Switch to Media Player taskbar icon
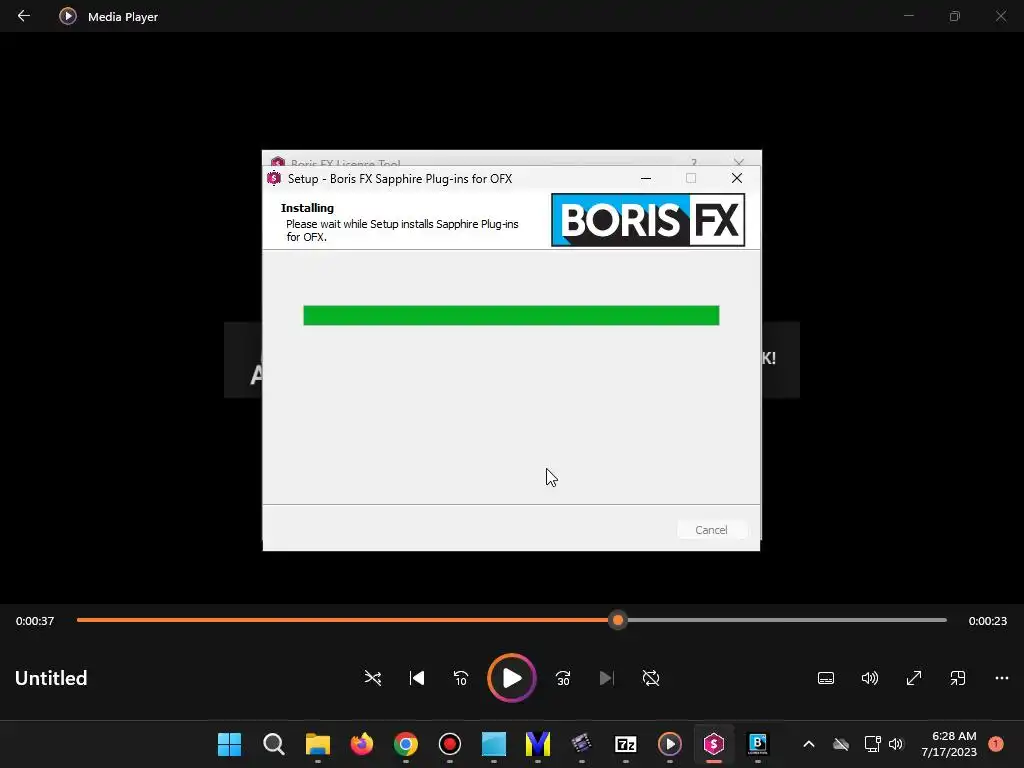The height and width of the screenshot is (768, 1024). (669, 744)
